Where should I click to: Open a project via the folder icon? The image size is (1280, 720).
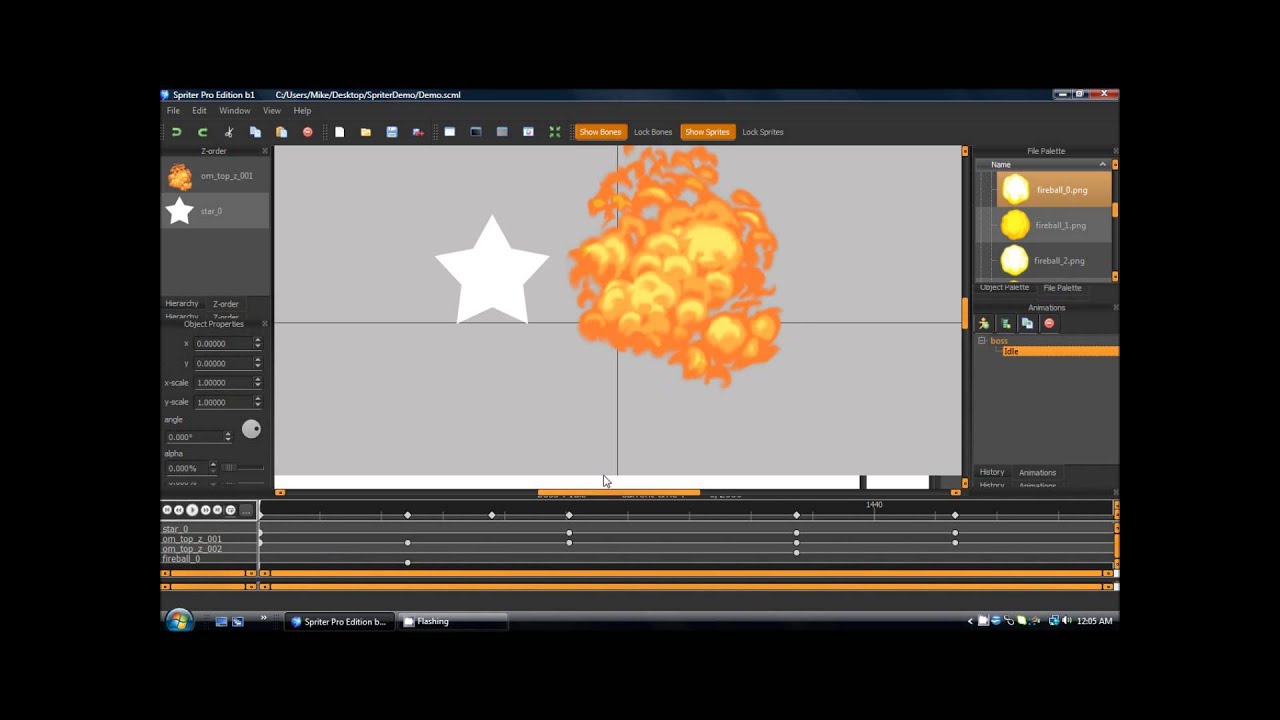pyautogui.click(x=366, y=132)
